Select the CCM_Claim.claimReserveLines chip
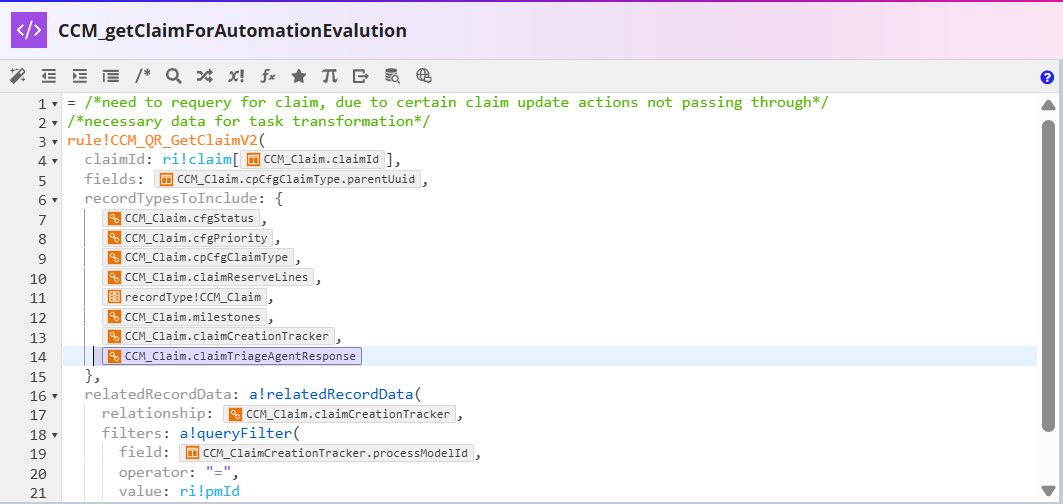 point(208,277)
